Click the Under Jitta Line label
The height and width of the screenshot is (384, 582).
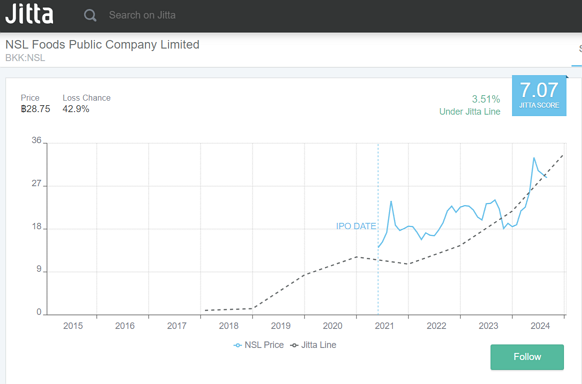[470, 112]
